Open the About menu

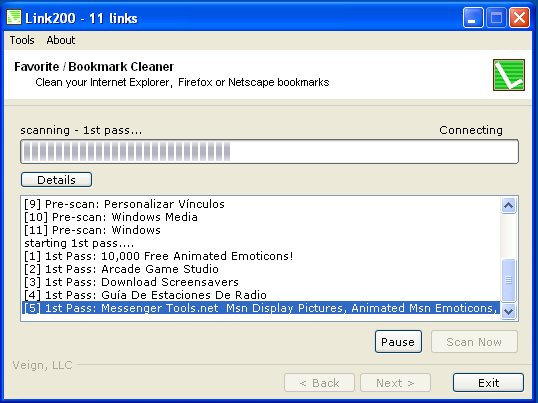[61, 40]
